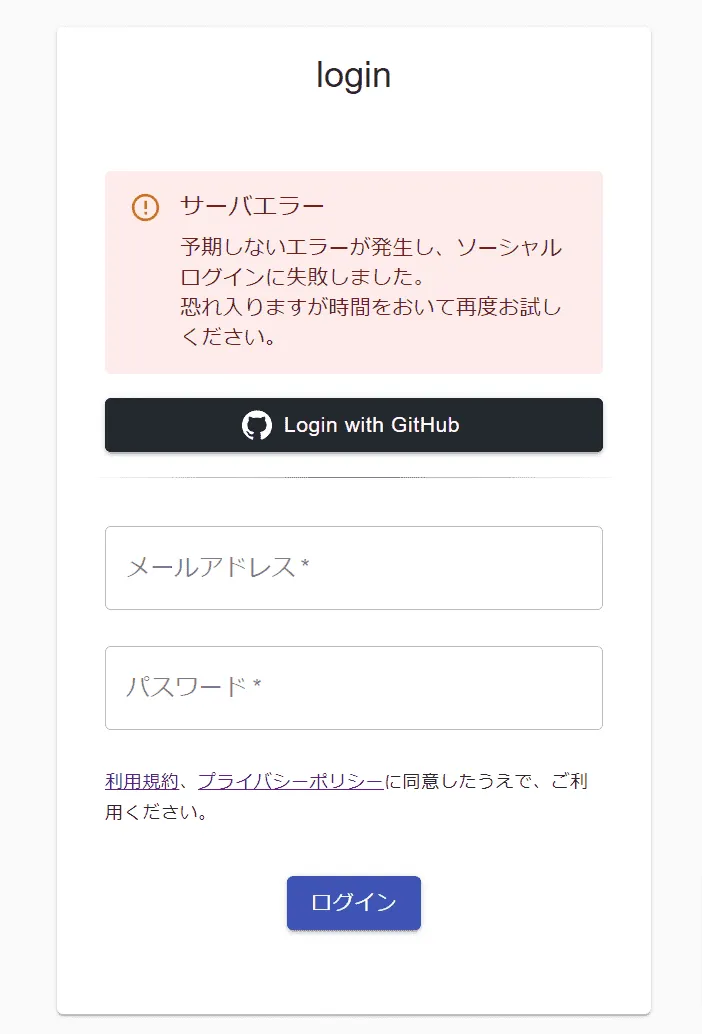702x1034 pixels.
Task: Select the circled exclamation mark beside サーバエラー
Action: (x=145, y=206)
